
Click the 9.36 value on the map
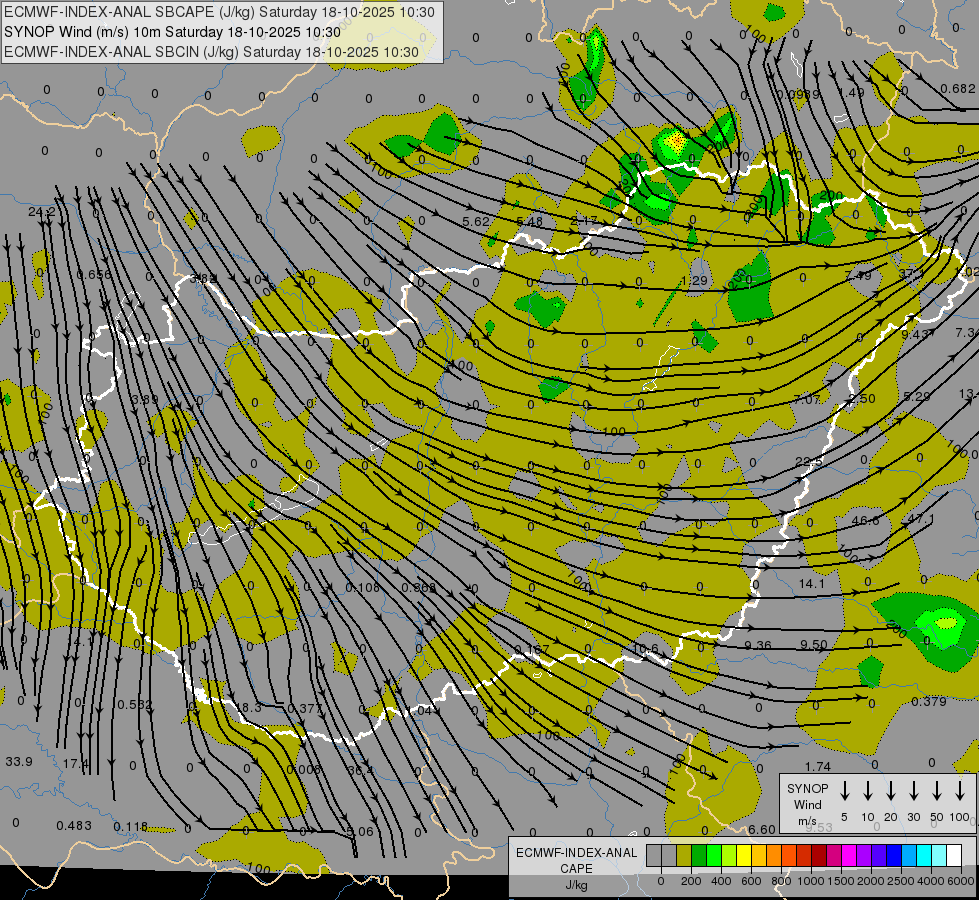(758, 646)
